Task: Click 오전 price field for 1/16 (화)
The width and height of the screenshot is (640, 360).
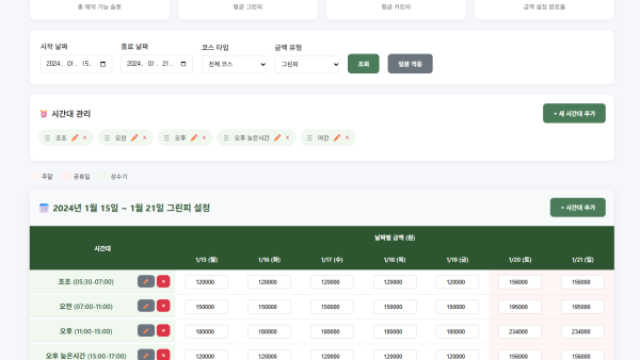Action: pos(269,307)
